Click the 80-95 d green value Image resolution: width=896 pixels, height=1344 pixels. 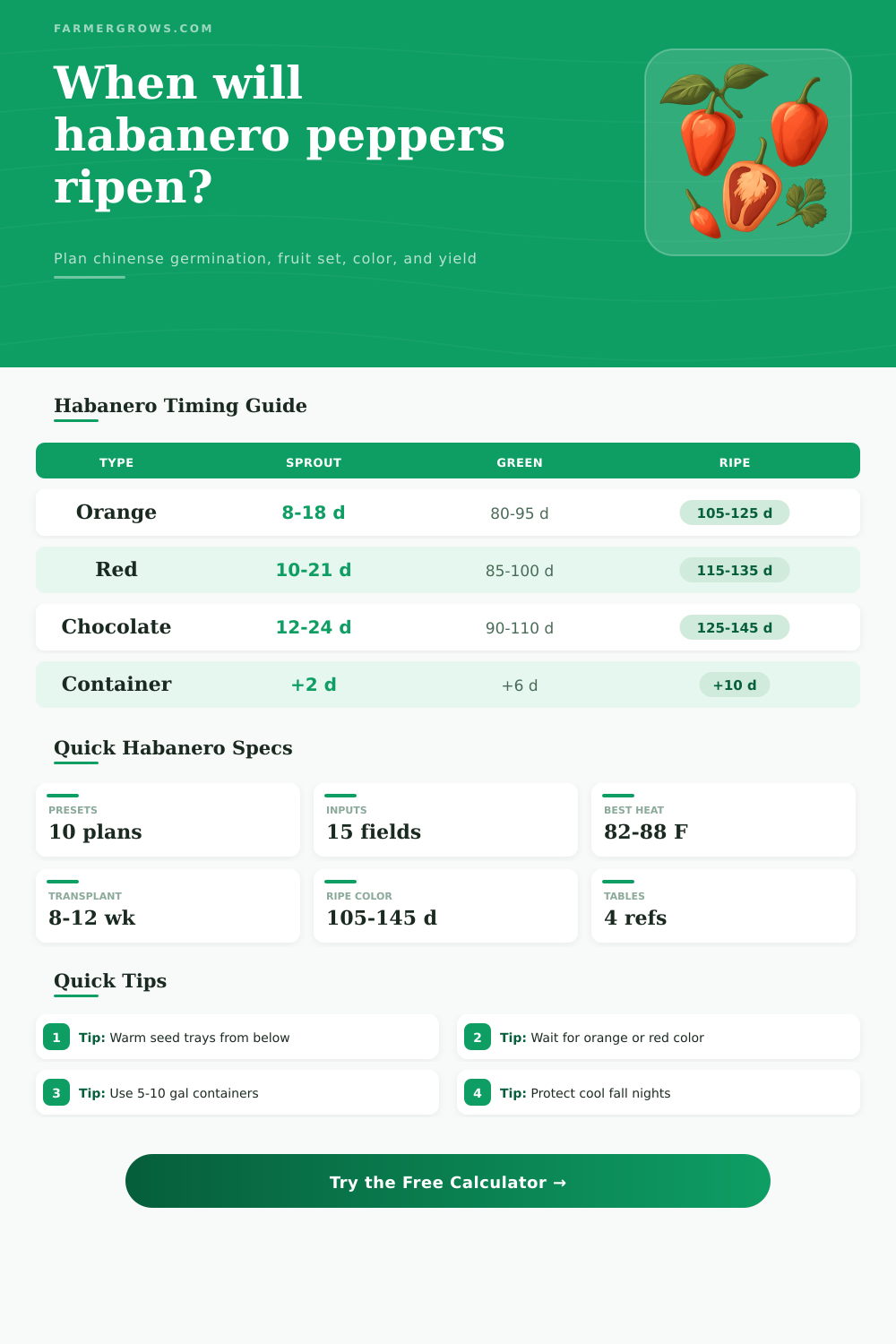coord(520,513)
